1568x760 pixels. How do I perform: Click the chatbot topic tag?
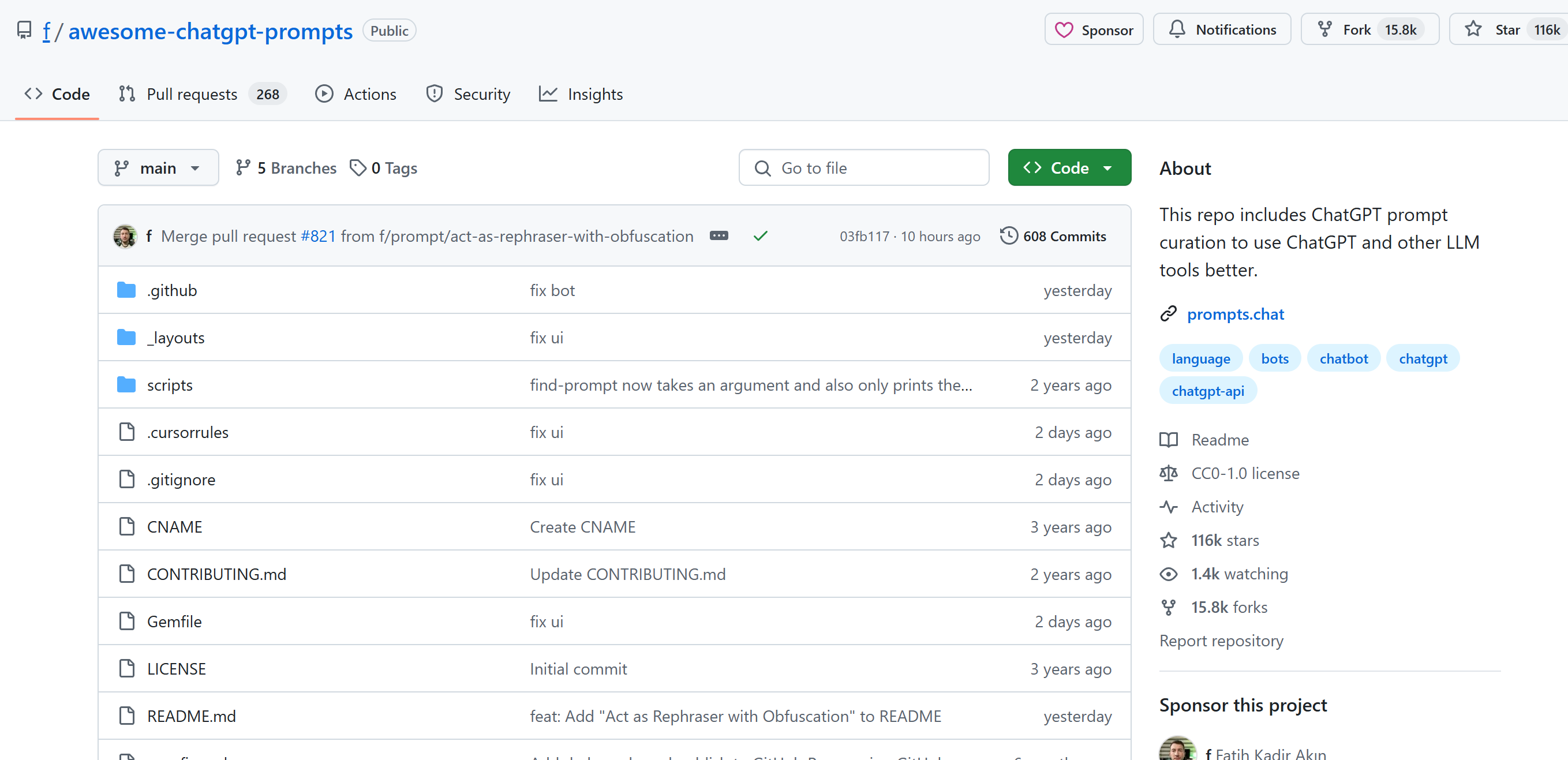(x=1344, y=358)
